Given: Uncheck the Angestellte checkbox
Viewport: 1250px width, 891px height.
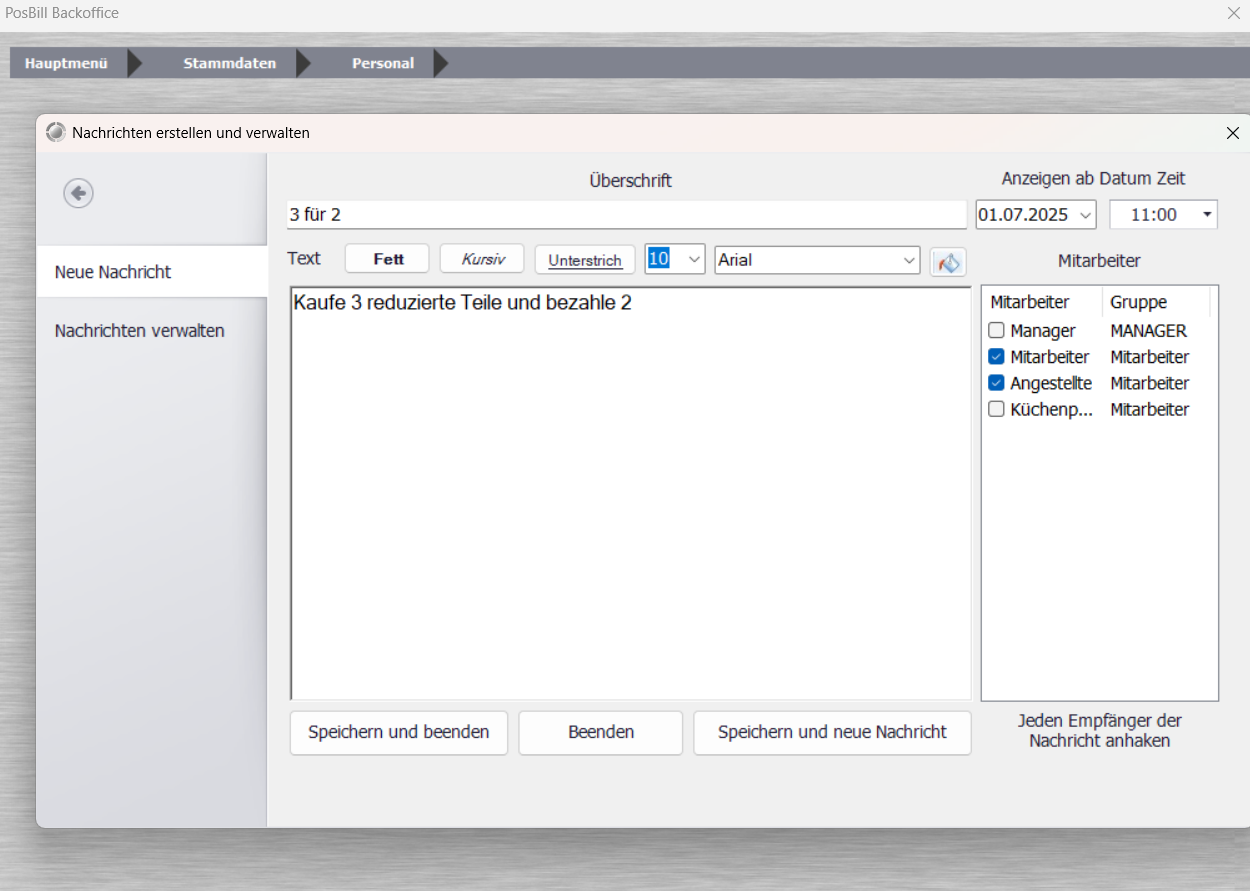Looking at the screenshot, I should [996, 383].
